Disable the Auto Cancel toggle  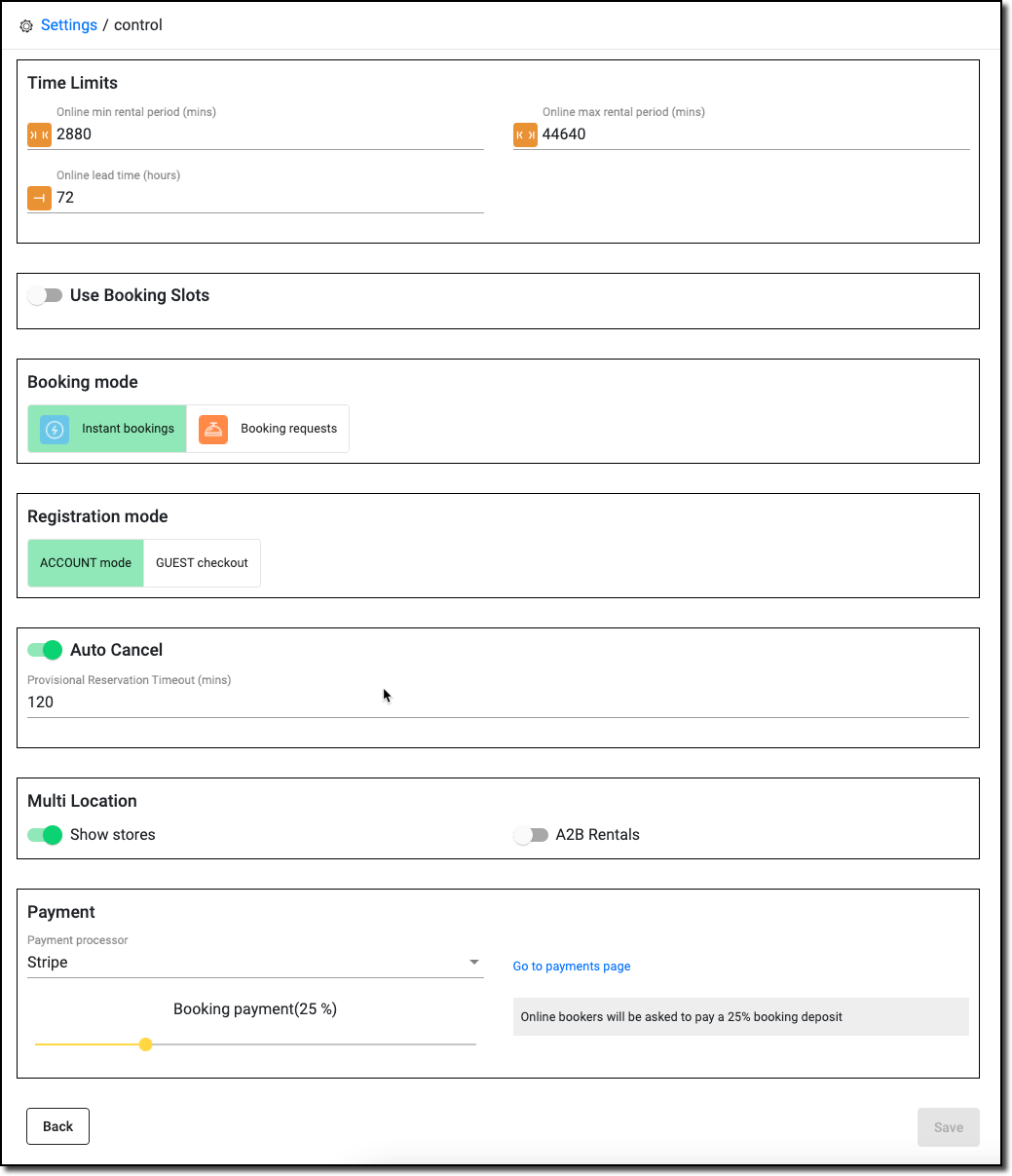pos(45,650)
